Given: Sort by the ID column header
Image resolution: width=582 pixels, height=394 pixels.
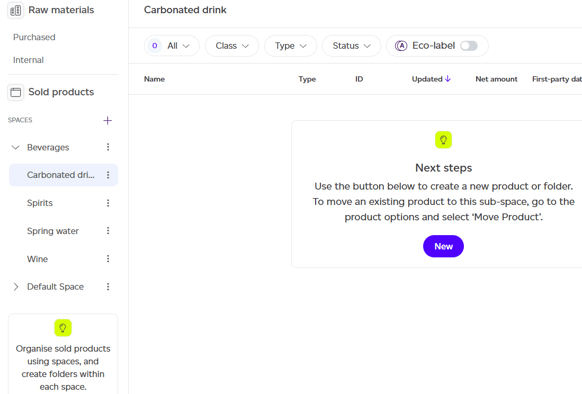Looking at the screenshot, I should (359, 79).
